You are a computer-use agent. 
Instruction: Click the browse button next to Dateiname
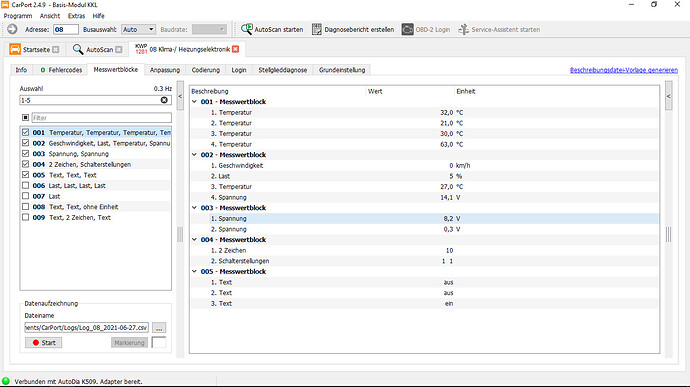tap(159, 328)
